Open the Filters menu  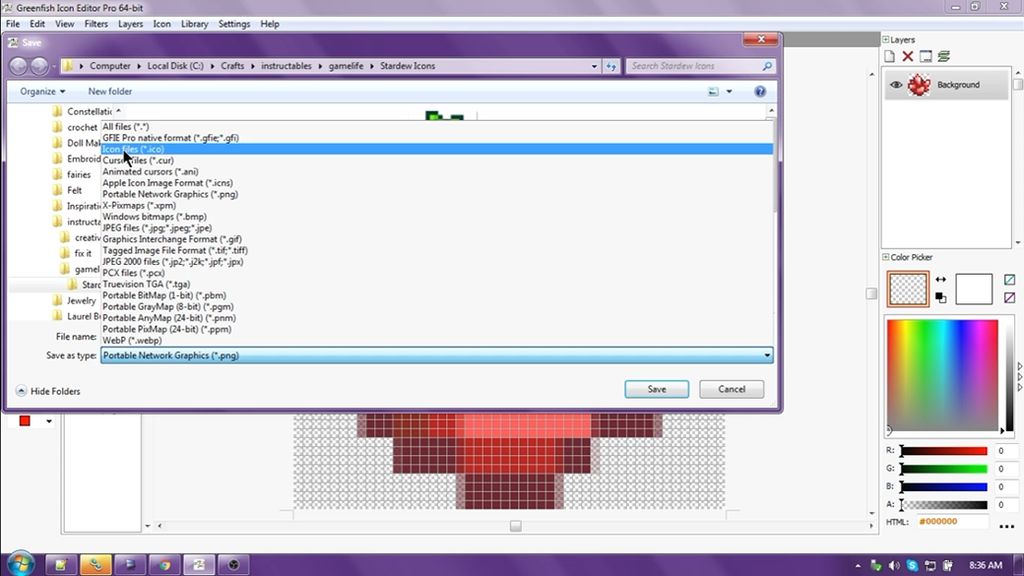click(96, 23)
